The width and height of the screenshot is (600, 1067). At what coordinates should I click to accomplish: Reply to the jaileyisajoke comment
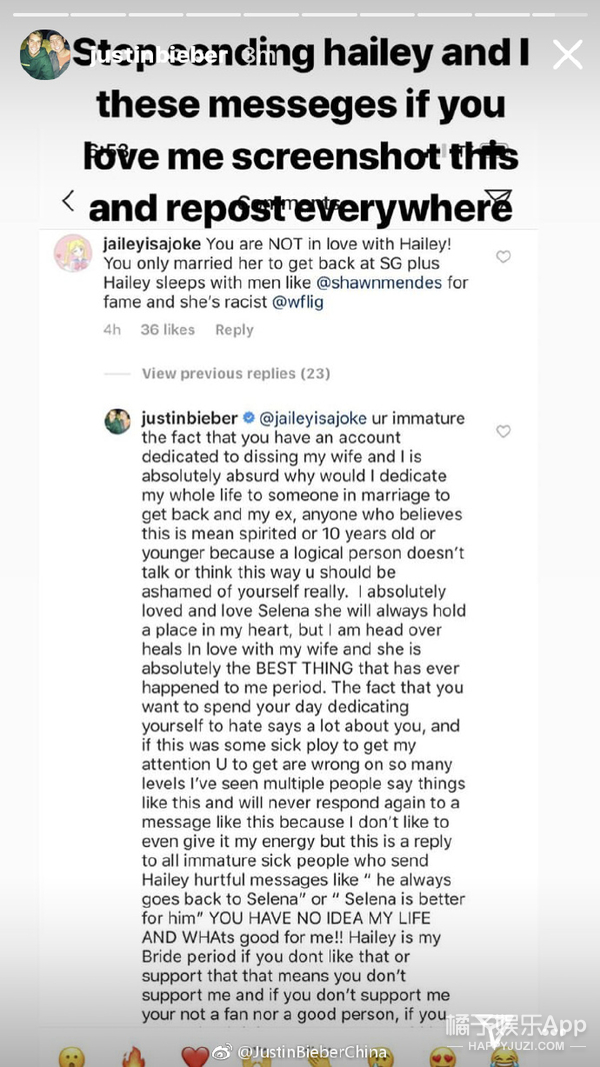click(x=234, y=330)
